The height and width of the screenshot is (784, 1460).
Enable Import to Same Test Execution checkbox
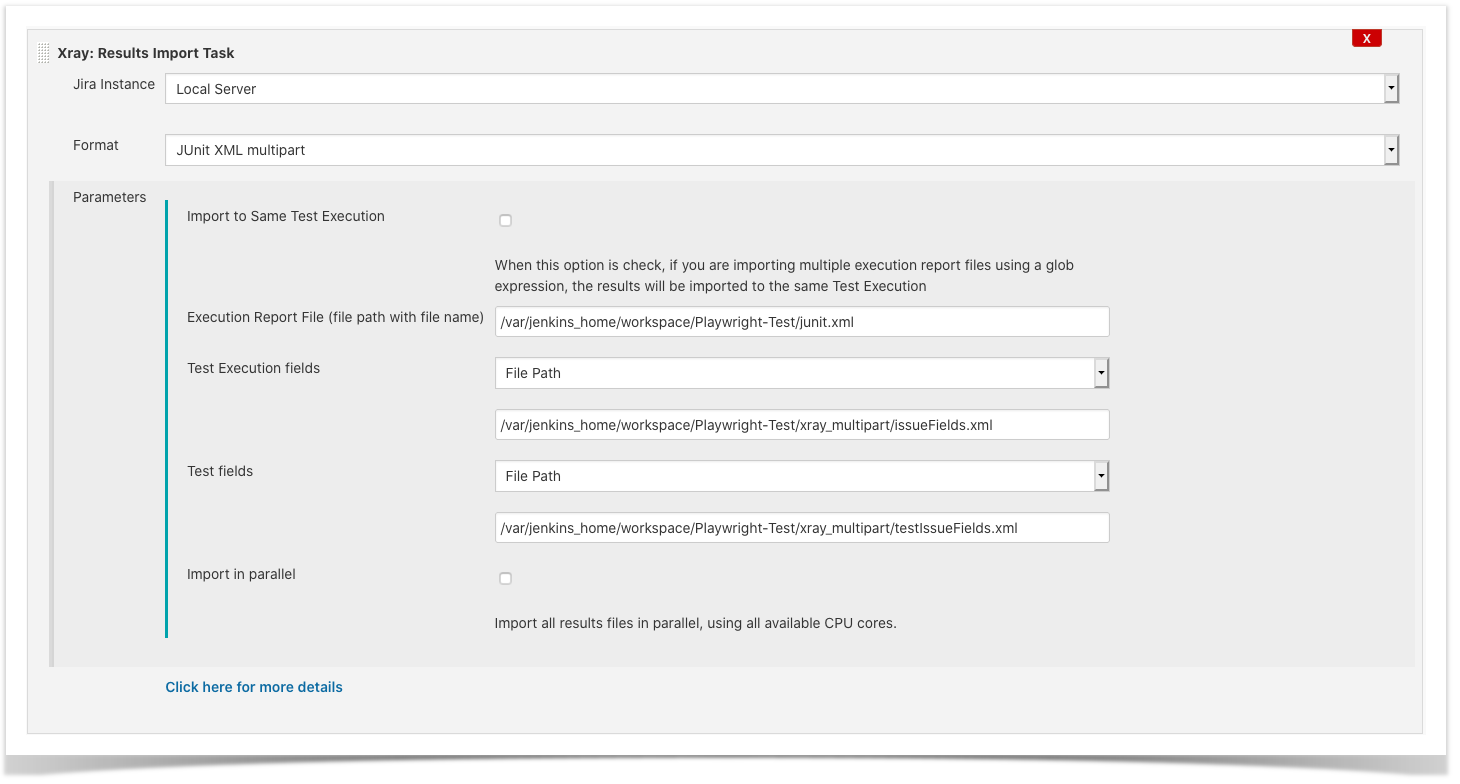point(505,220)
